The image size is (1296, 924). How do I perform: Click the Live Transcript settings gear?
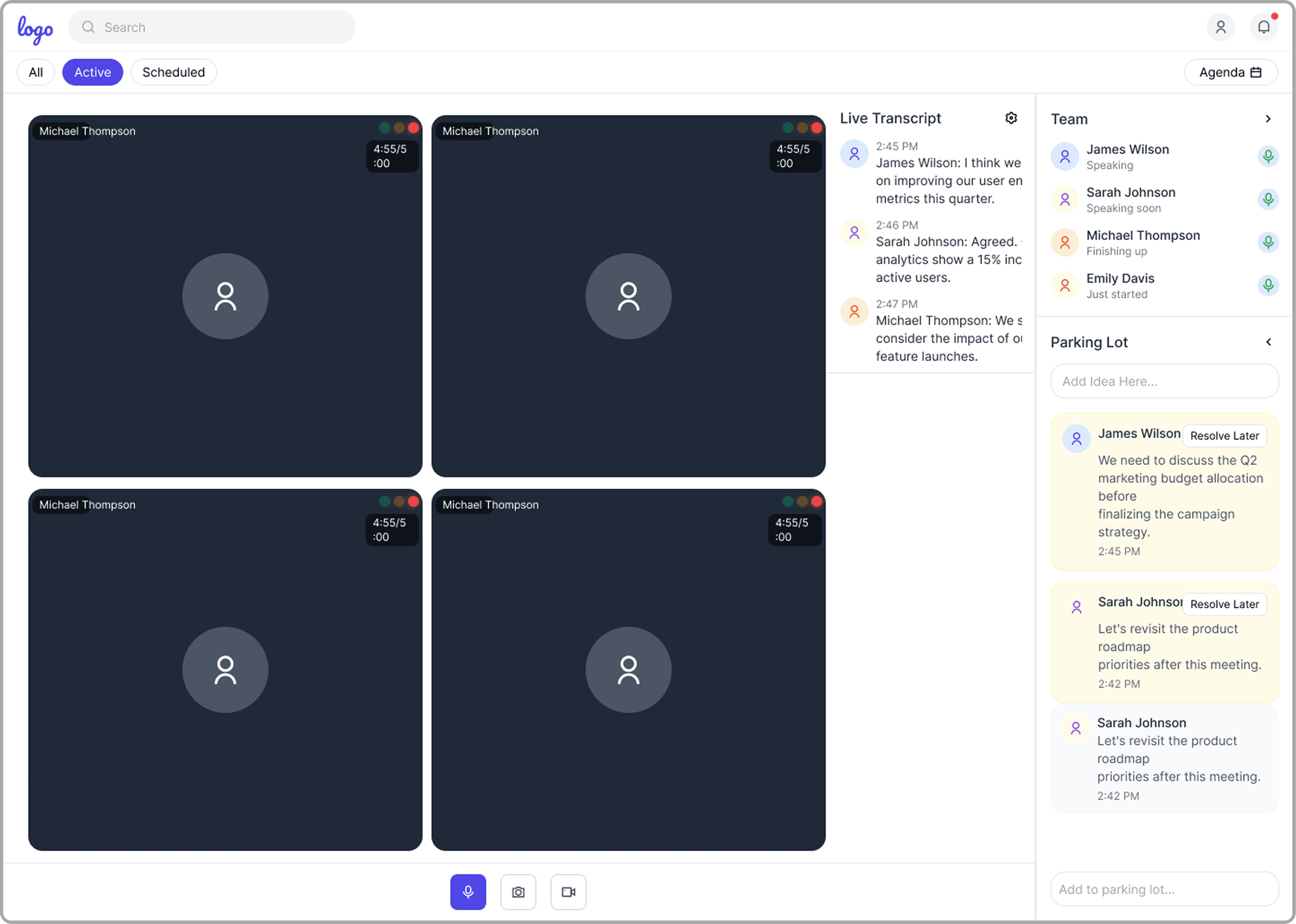point(1011,118)
